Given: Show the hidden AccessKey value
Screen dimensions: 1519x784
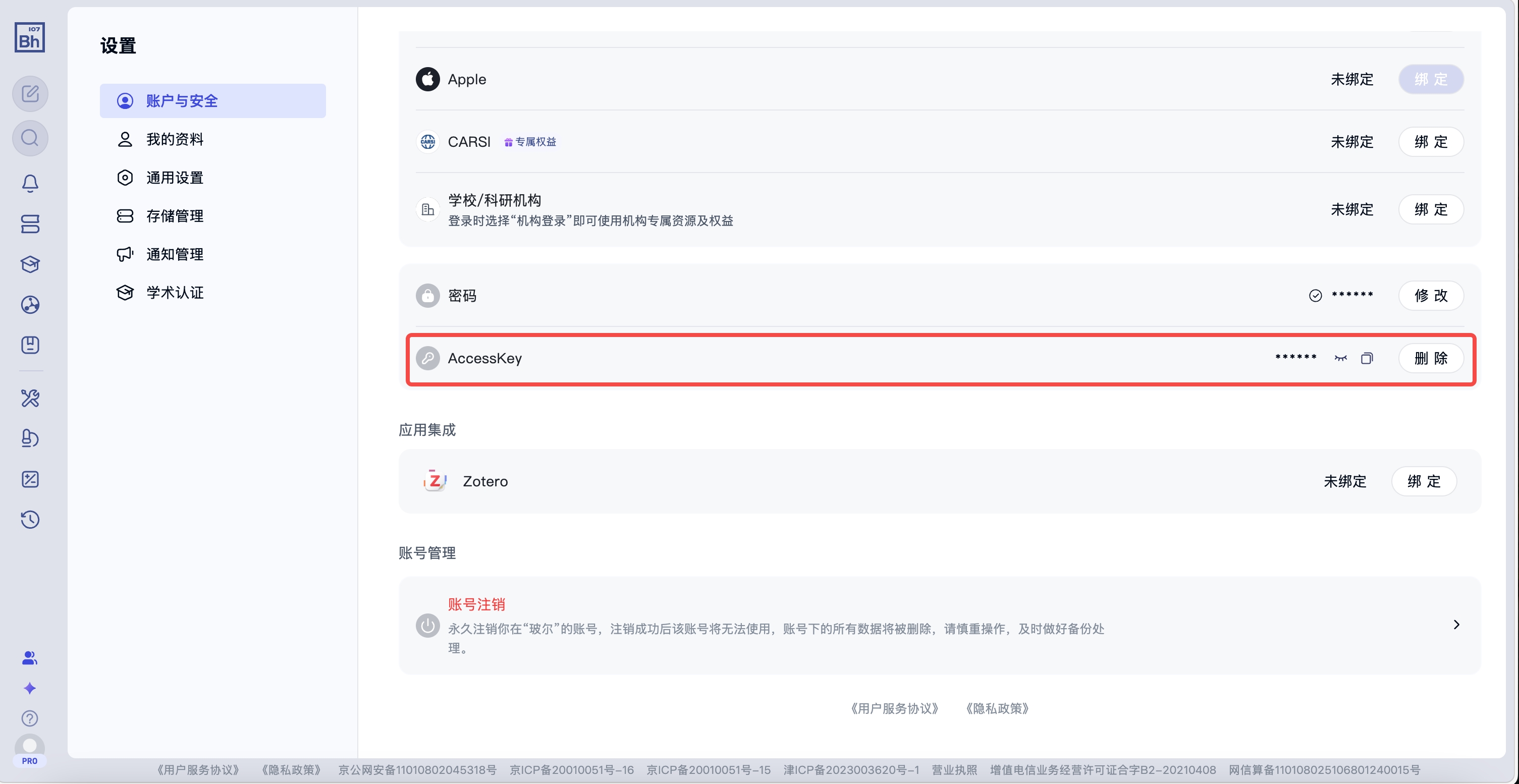Looking at the screenshot, I should 1340,358.
